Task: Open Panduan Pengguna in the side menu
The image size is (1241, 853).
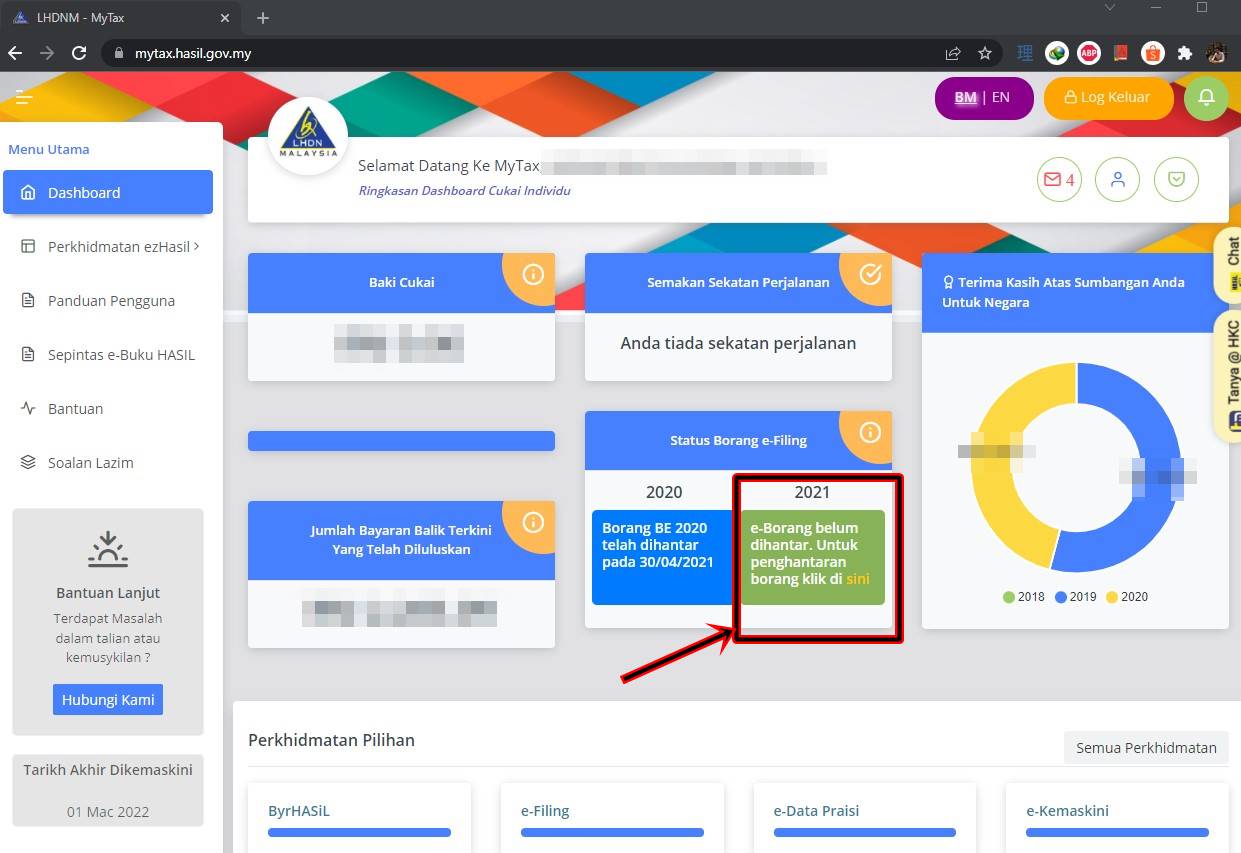Action: coord(108,301)
